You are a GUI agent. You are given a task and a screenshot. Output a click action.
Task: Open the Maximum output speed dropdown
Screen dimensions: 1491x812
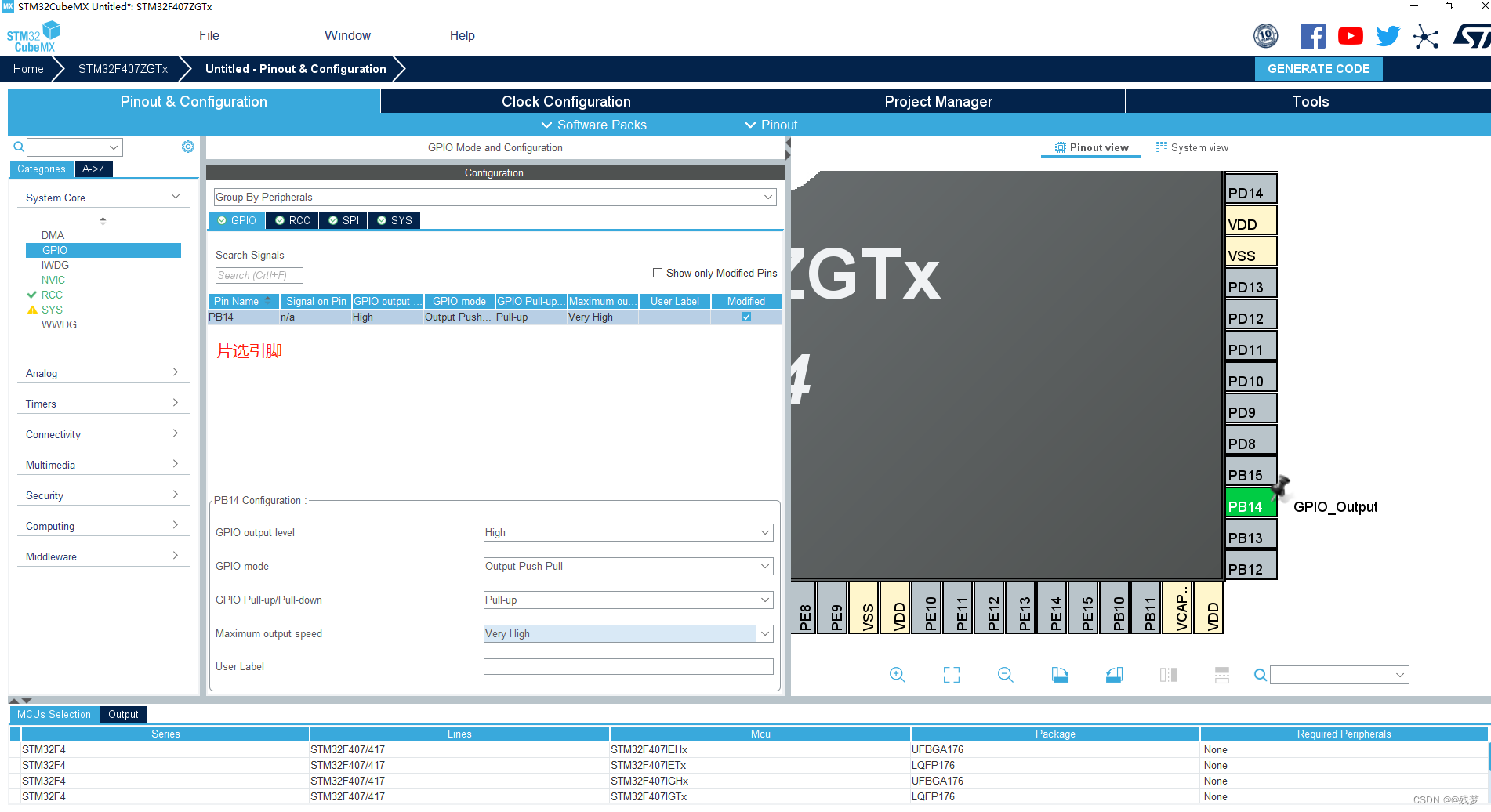click(628, 633)
